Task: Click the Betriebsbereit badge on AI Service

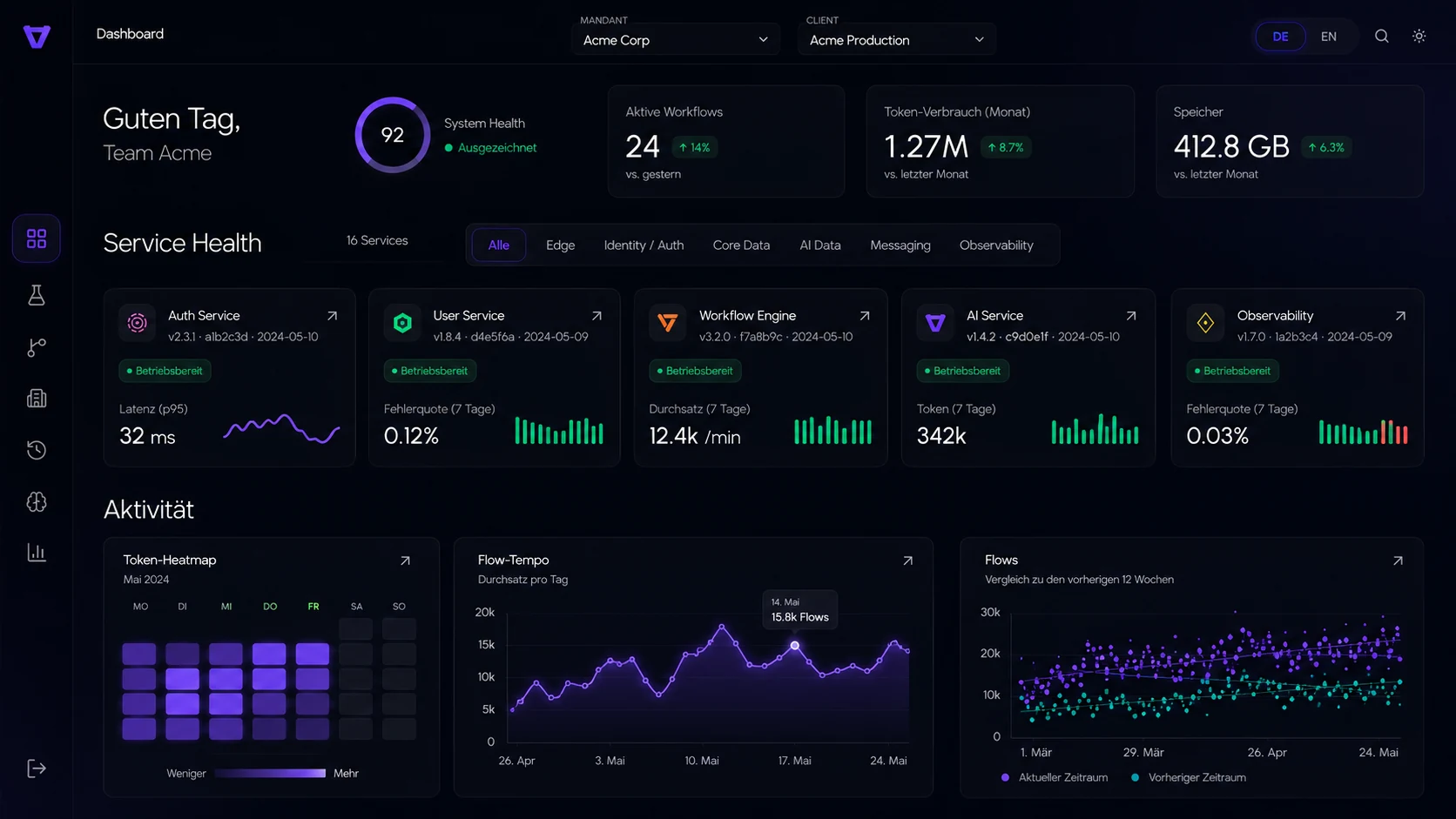Action: click(963, 371)
